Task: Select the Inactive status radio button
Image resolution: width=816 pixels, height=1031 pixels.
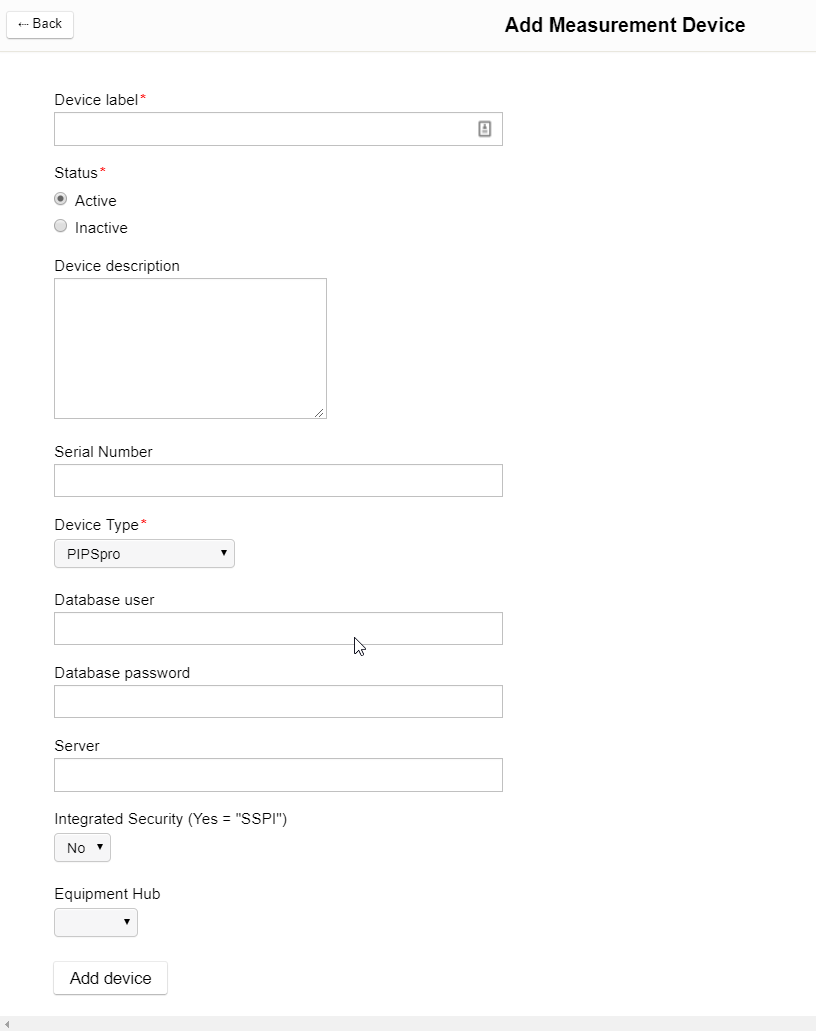Action: [61, 226]
